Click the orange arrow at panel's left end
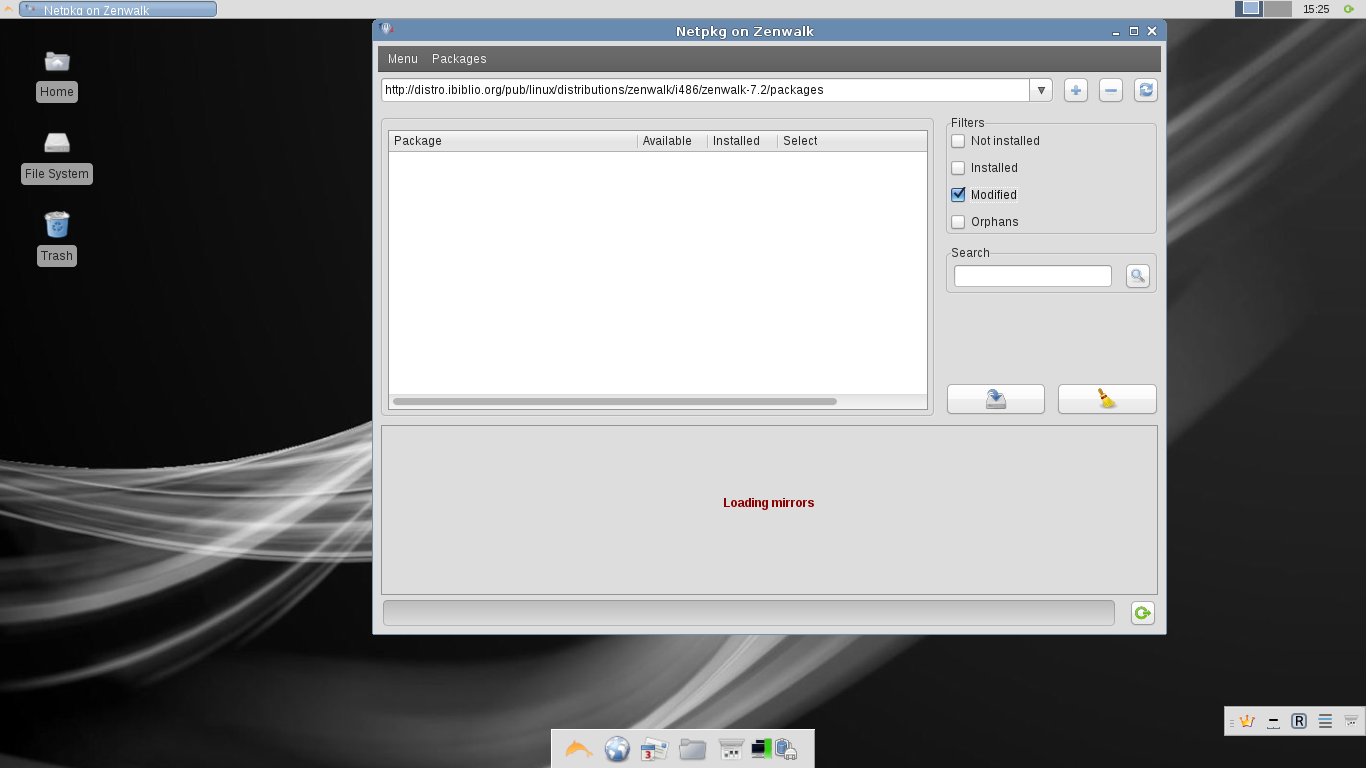The image size is (1366, 768). point(8,9)
